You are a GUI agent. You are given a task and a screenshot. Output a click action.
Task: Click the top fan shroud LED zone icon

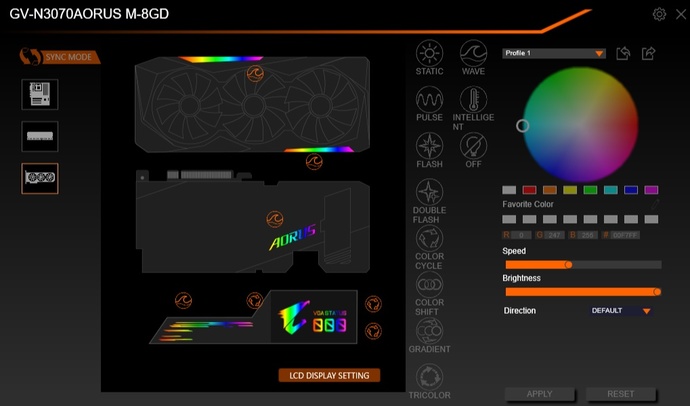pos(255,73)
